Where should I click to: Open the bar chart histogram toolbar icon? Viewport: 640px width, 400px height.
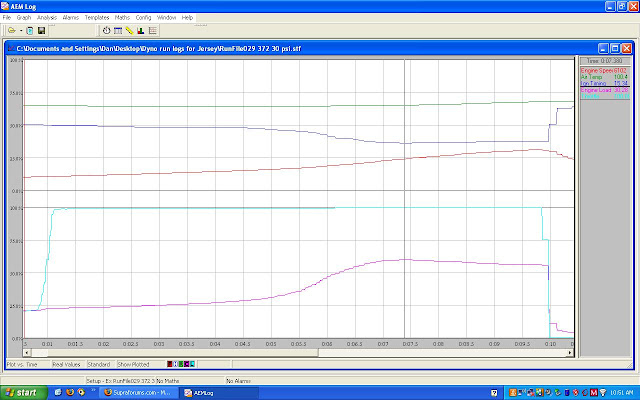[141, 31]
